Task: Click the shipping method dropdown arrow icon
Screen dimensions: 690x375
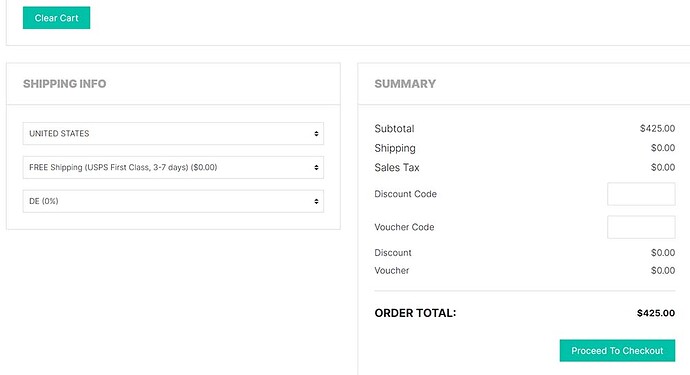Action: [316, 167]
